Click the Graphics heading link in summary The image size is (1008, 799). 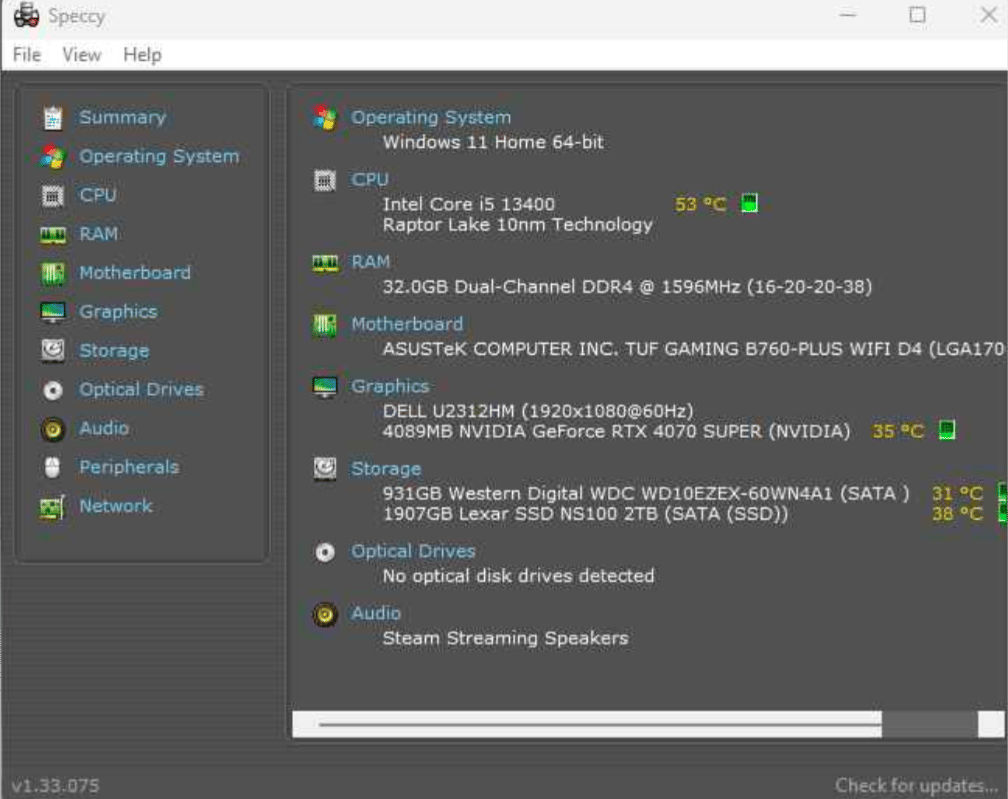coord(390,386)
